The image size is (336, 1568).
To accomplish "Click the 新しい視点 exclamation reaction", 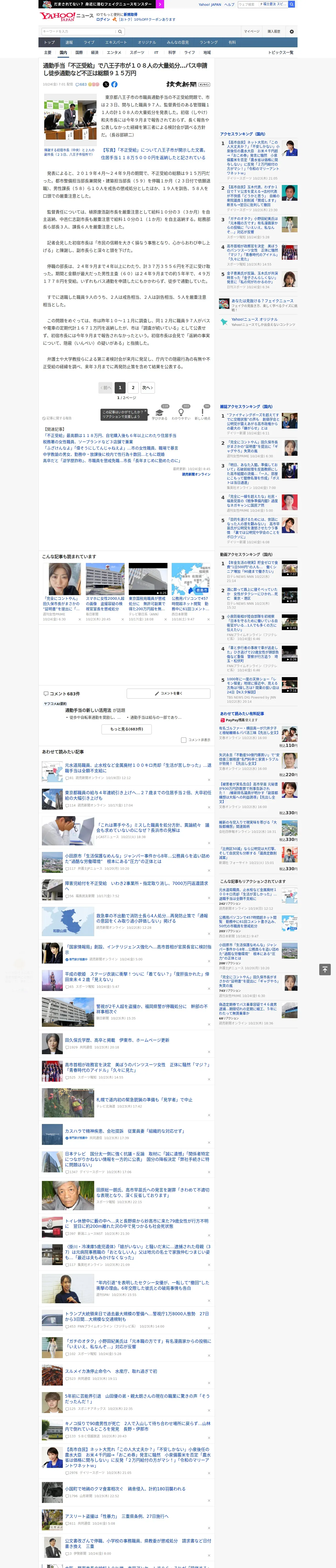I will pyautogui.click(x=203, y=413).
